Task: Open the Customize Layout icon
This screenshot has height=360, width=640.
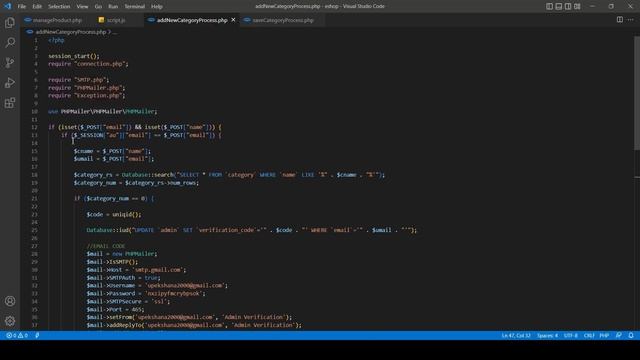Action: (577, 6)
